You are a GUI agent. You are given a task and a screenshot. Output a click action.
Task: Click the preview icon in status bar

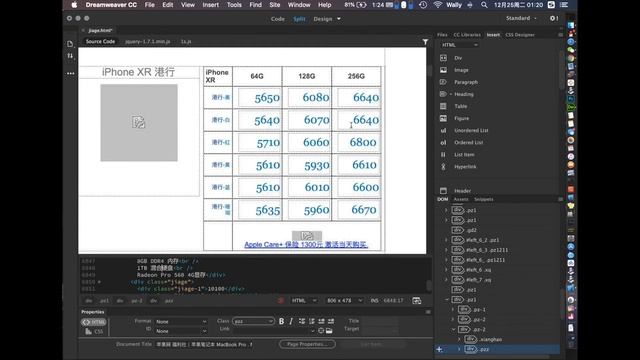416,301
